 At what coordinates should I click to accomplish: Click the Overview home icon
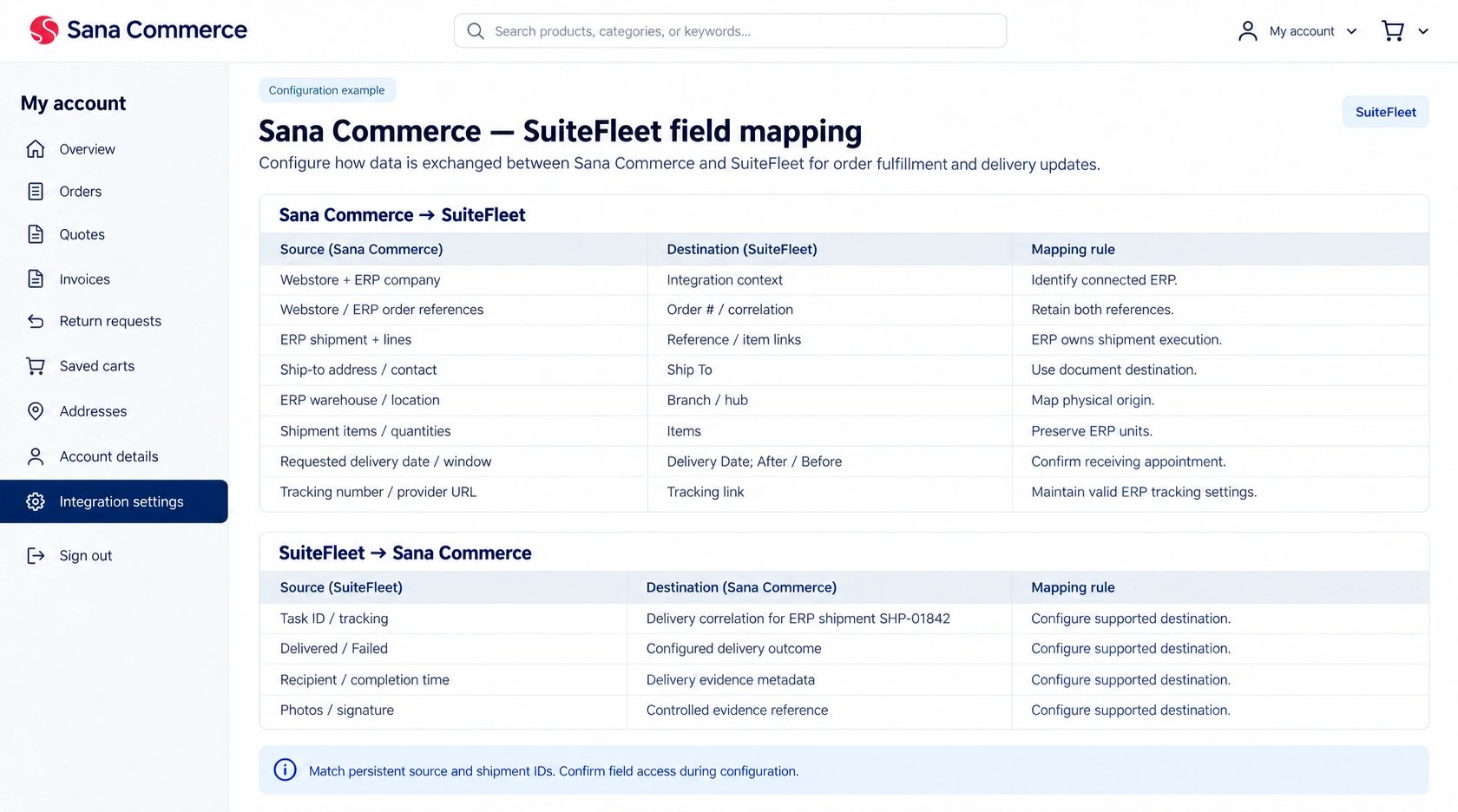[x=36, y=149]
